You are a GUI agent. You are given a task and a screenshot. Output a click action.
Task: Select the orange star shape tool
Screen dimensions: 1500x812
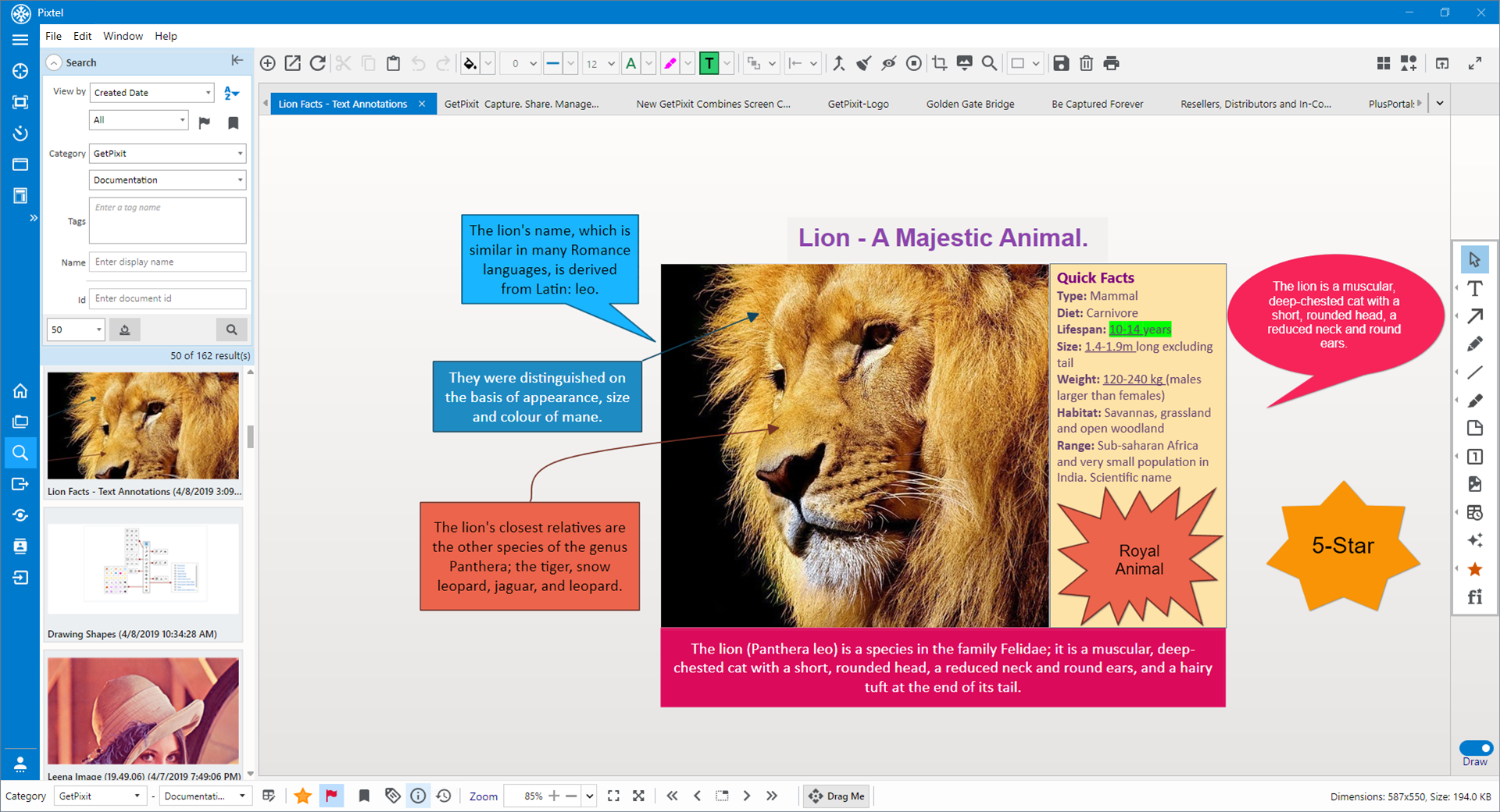click(1474, 569)
